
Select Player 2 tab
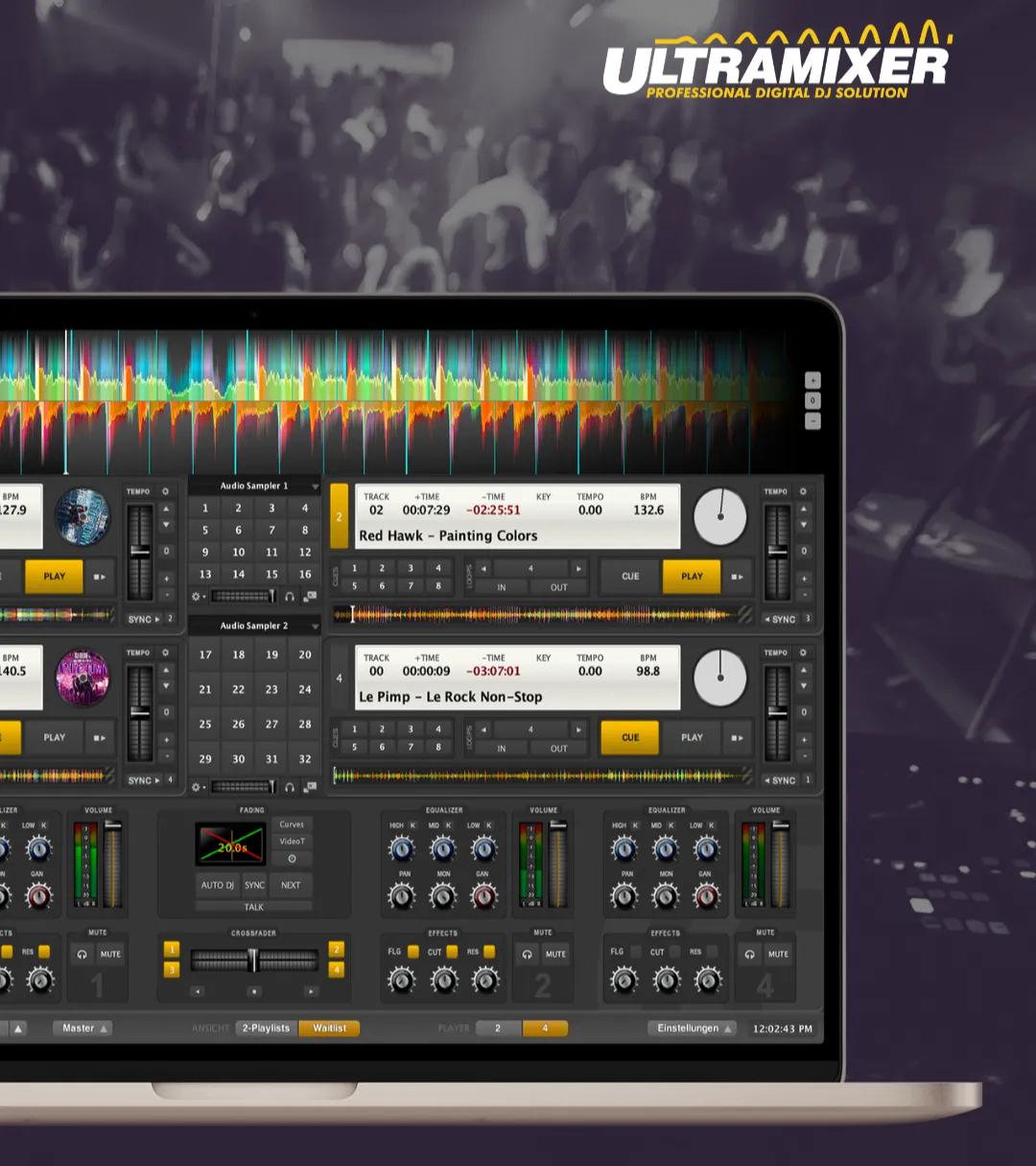point(498,1028)
